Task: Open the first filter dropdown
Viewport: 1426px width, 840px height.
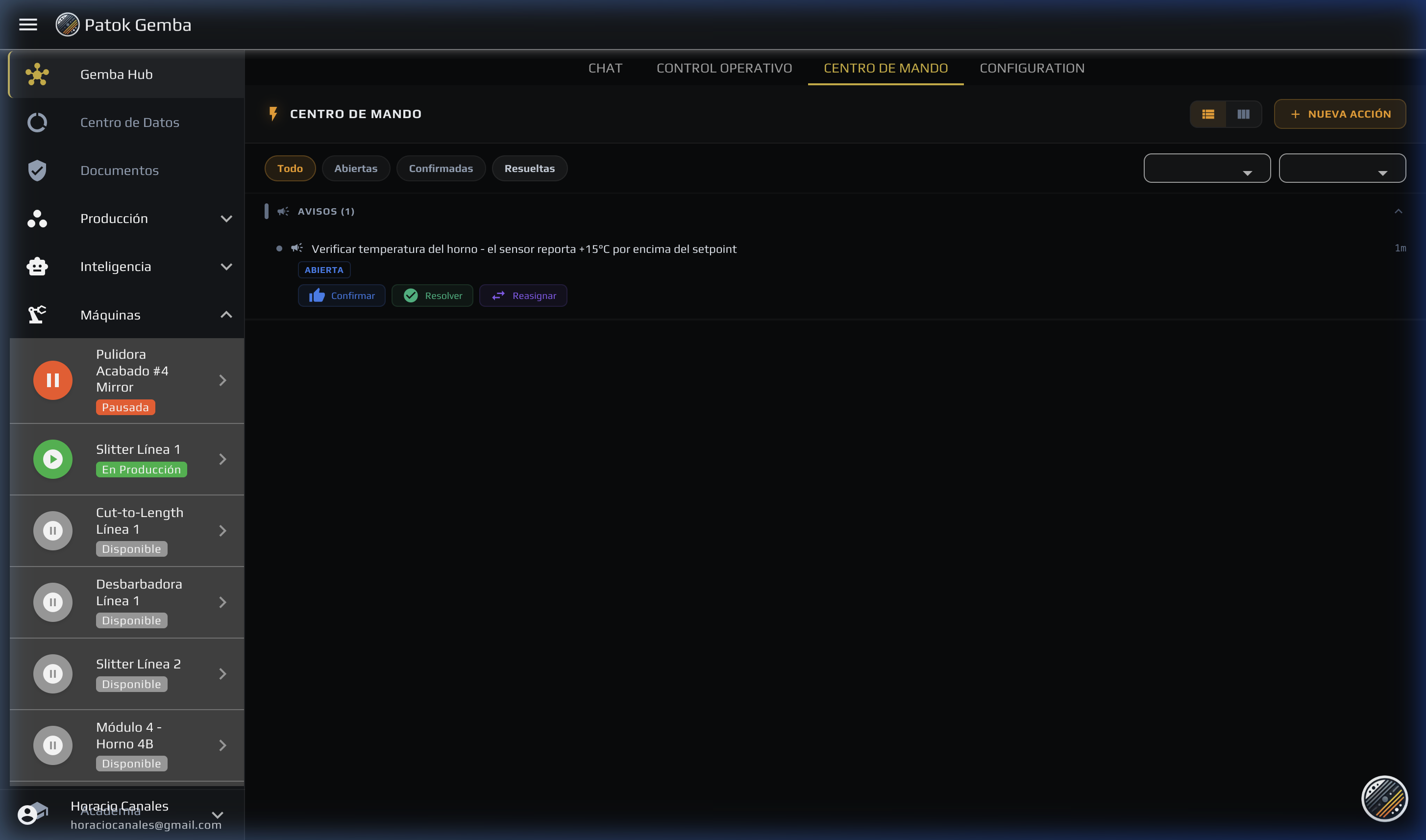Action: point(1206,169)
